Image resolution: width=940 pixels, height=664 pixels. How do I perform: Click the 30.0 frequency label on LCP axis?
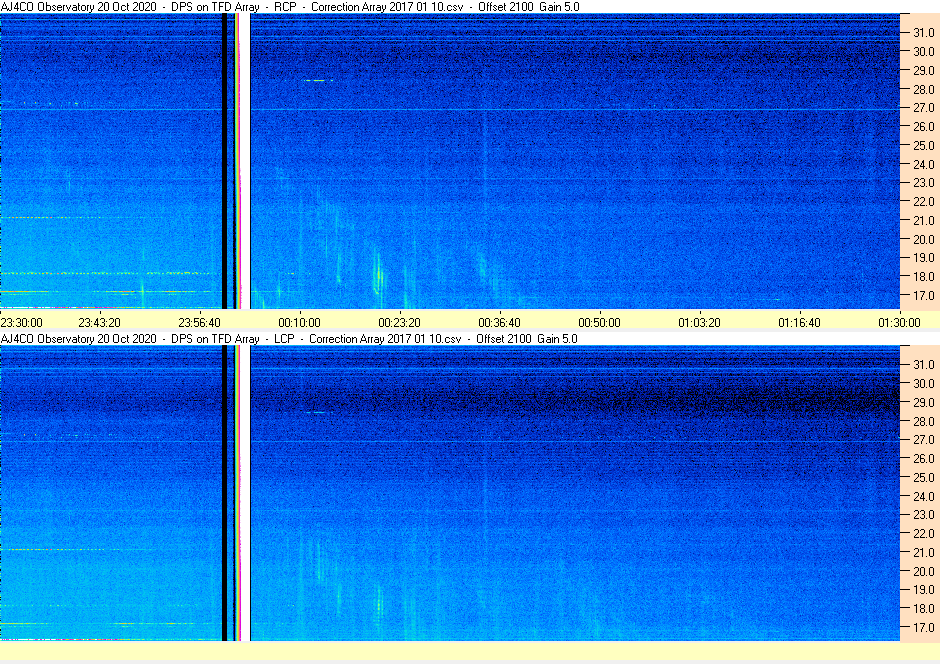click(x=924, y=384)
